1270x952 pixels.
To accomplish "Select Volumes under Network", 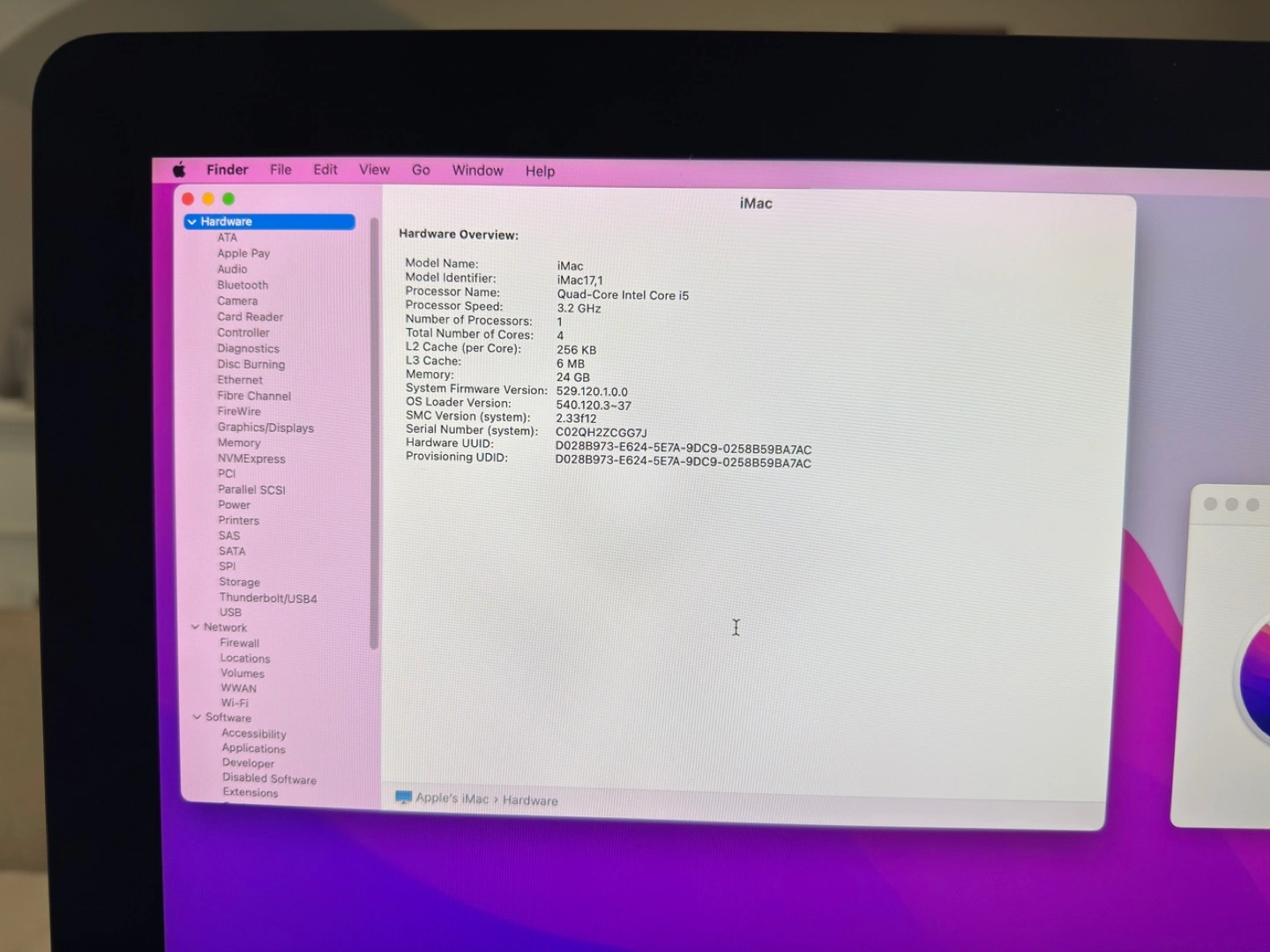I will tap(243, 673).
